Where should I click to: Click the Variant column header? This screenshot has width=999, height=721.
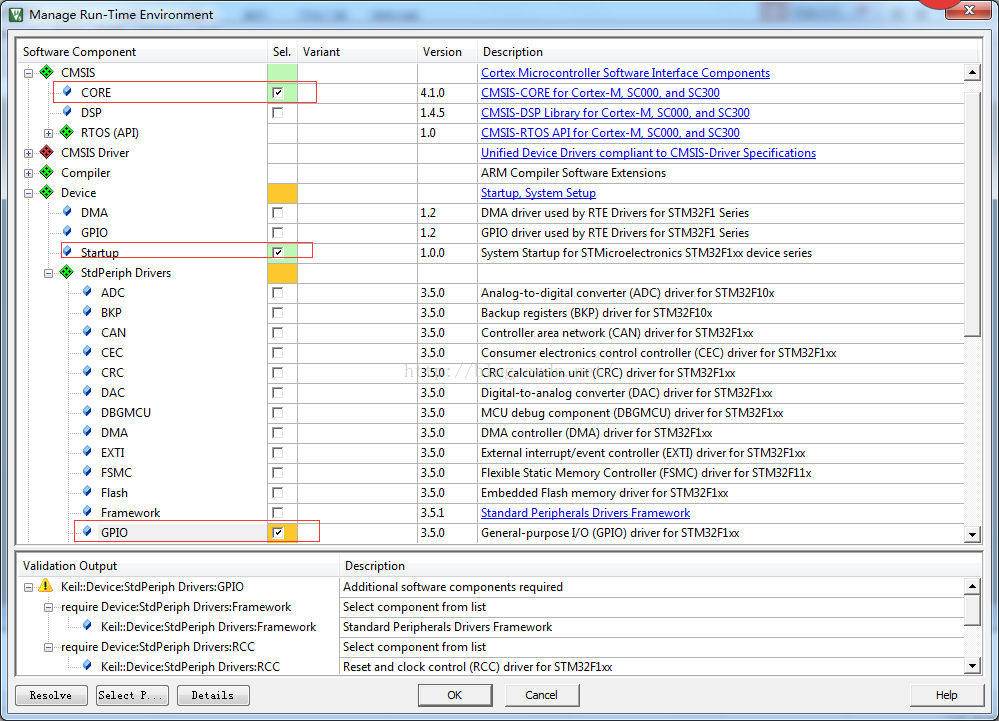[357, 52]
